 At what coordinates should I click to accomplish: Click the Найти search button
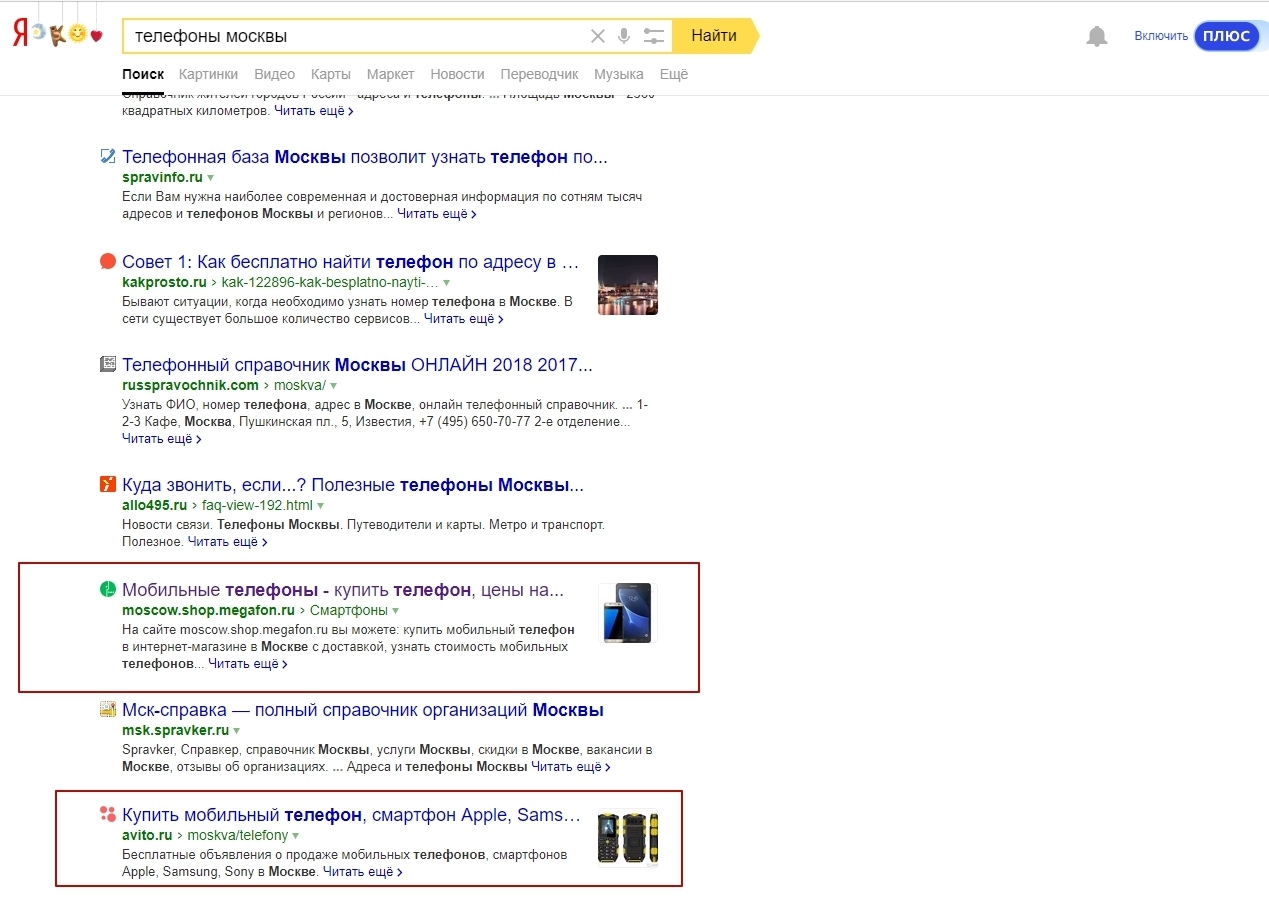point(714,36)
